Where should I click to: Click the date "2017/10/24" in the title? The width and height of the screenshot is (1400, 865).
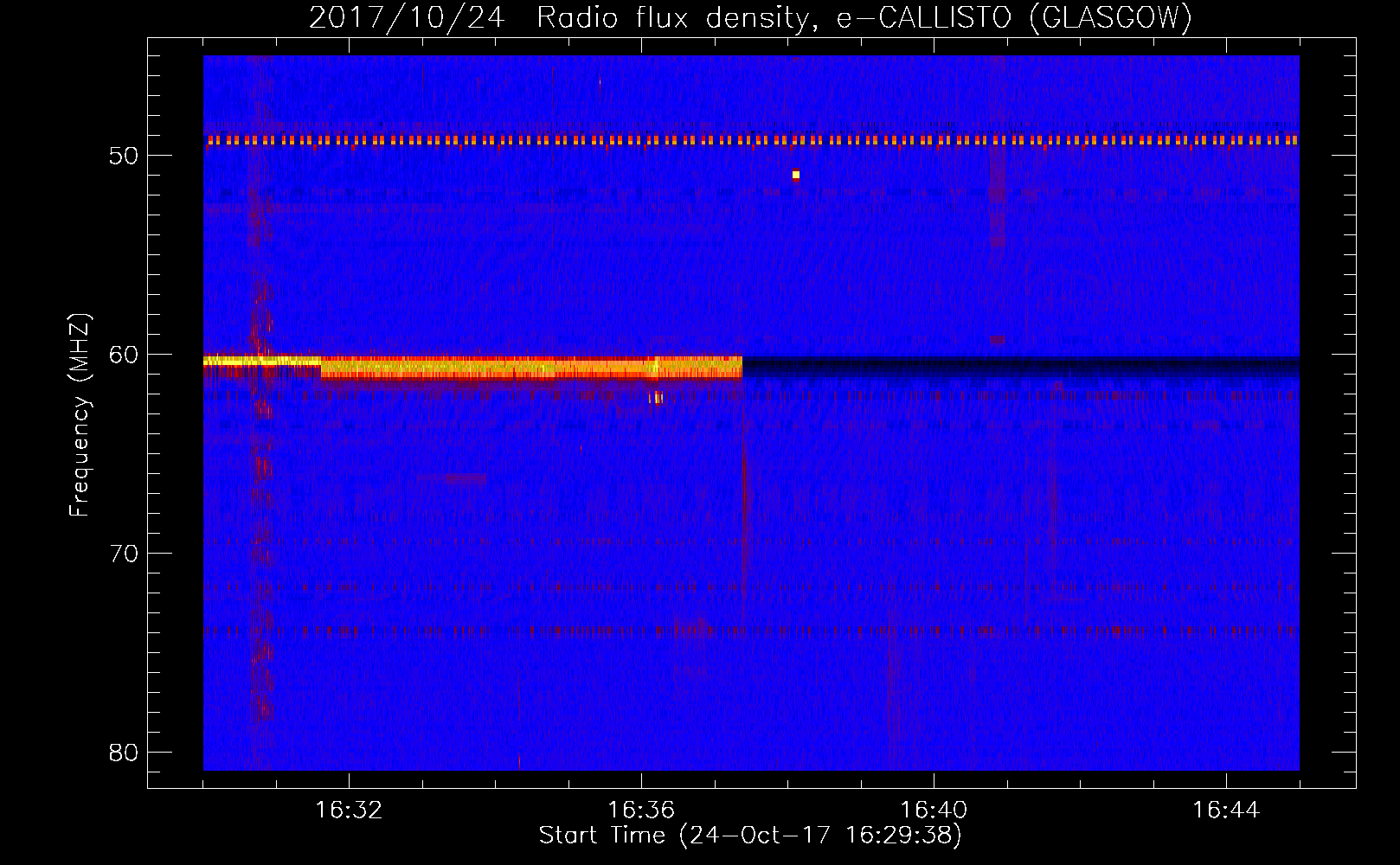pos(407,17)
